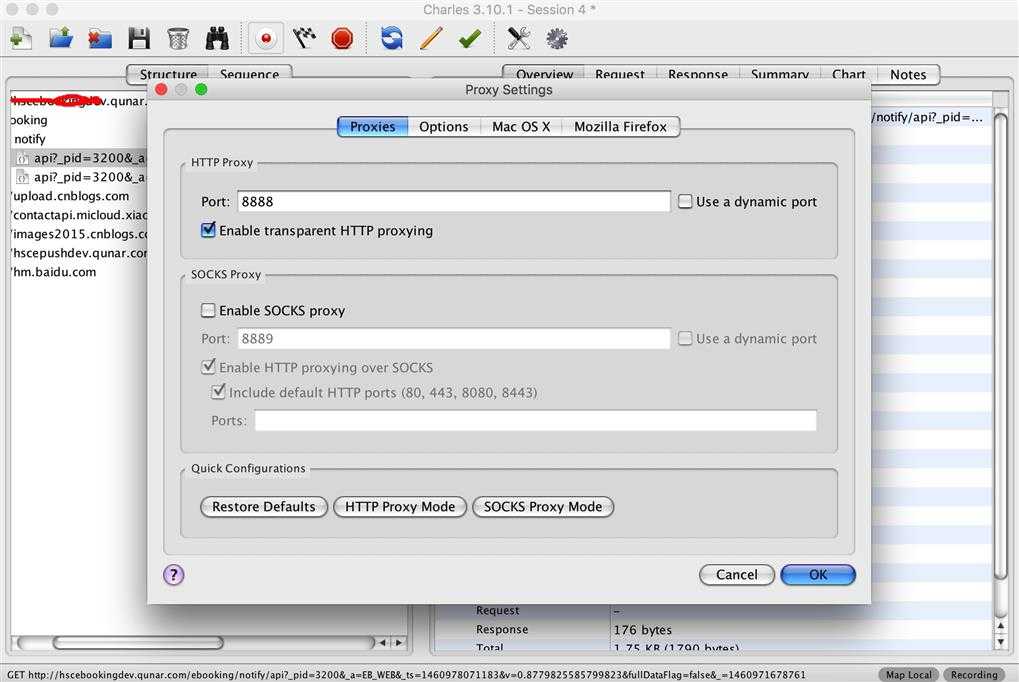The image size is (1019, 682).
Task: Click SOCKS Proxy Mode button
Action: coord(543,506)
